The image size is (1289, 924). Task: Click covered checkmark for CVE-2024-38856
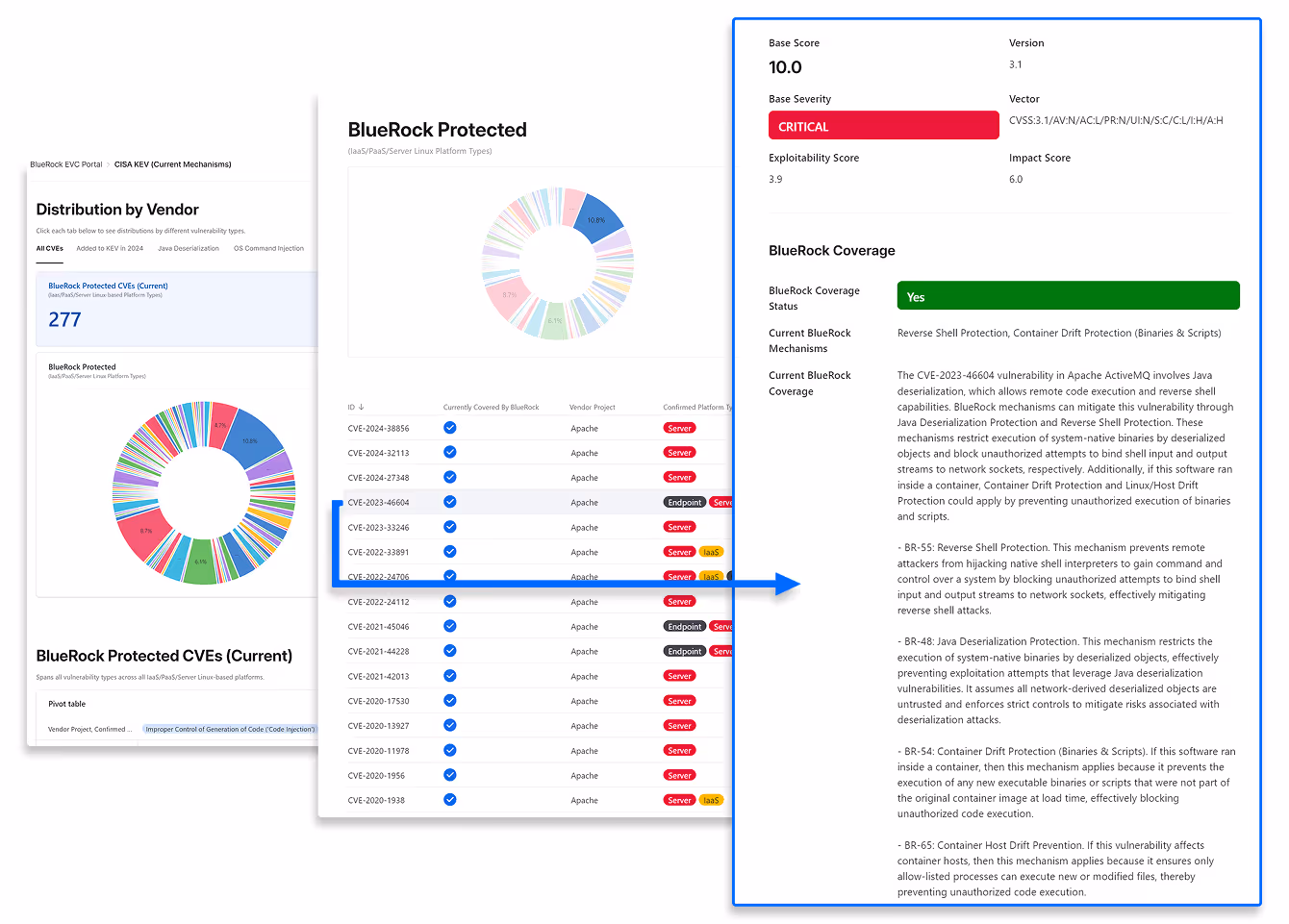coord(450,428)
